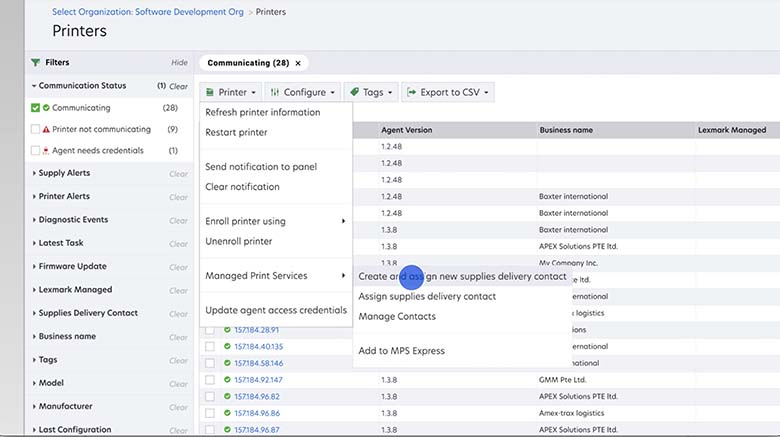Uncheck the Communicating filter checkbox
Image resolution: width=780 pixels, height=437 pixels.
pos(35,108)
